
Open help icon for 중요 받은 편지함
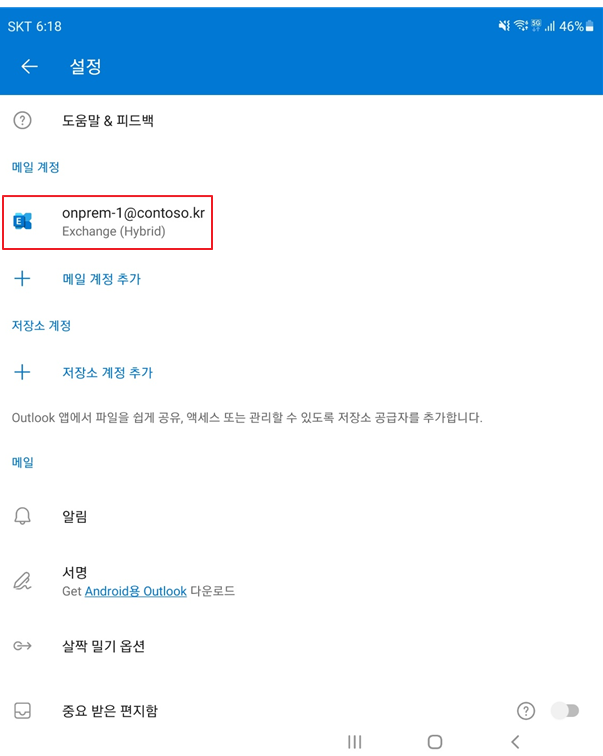click(x=526, y=711)
